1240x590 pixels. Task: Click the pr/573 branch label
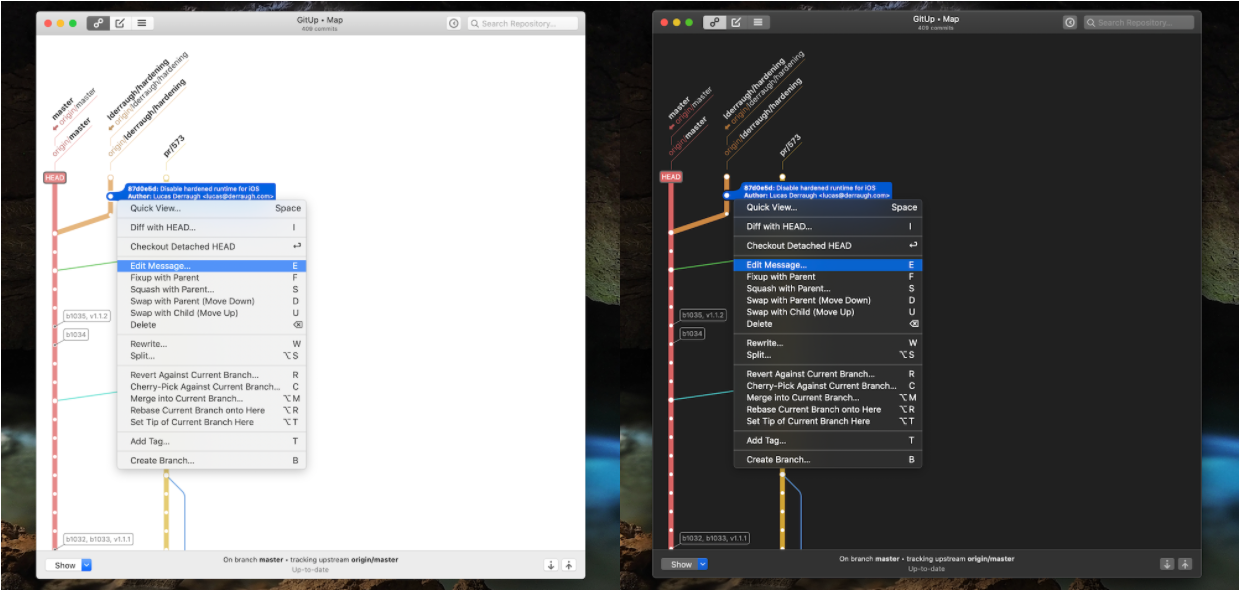(175, 145)
